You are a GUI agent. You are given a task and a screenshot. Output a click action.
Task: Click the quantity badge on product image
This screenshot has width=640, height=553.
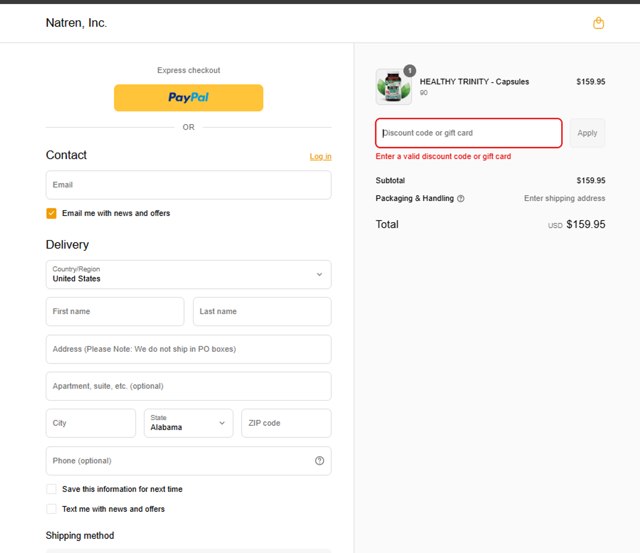(409, 71)
